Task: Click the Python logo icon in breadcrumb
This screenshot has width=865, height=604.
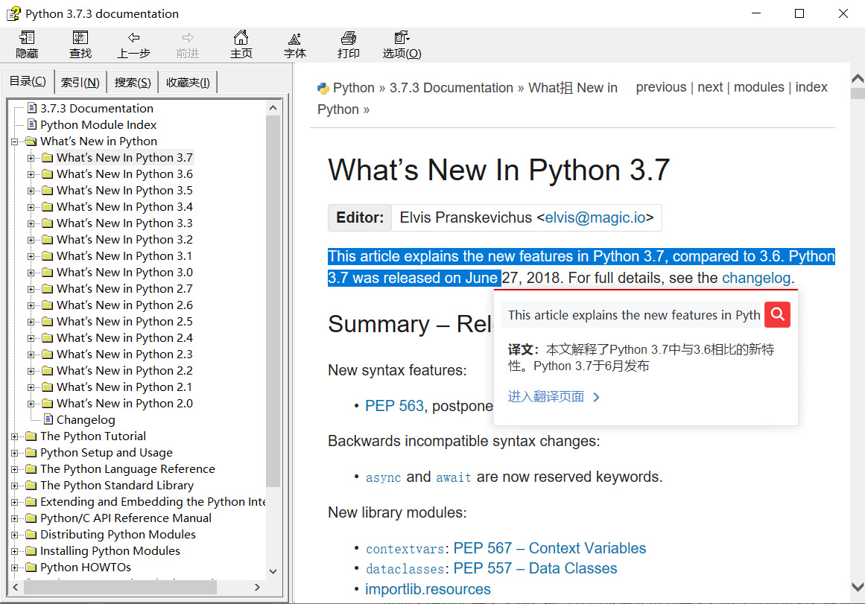Action: point(323,88)
